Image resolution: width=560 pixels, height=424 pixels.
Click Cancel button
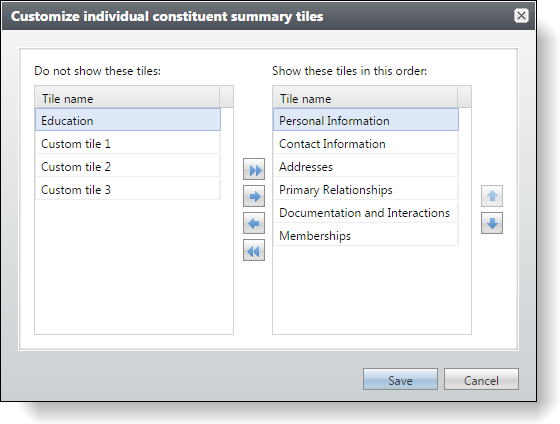481,379
